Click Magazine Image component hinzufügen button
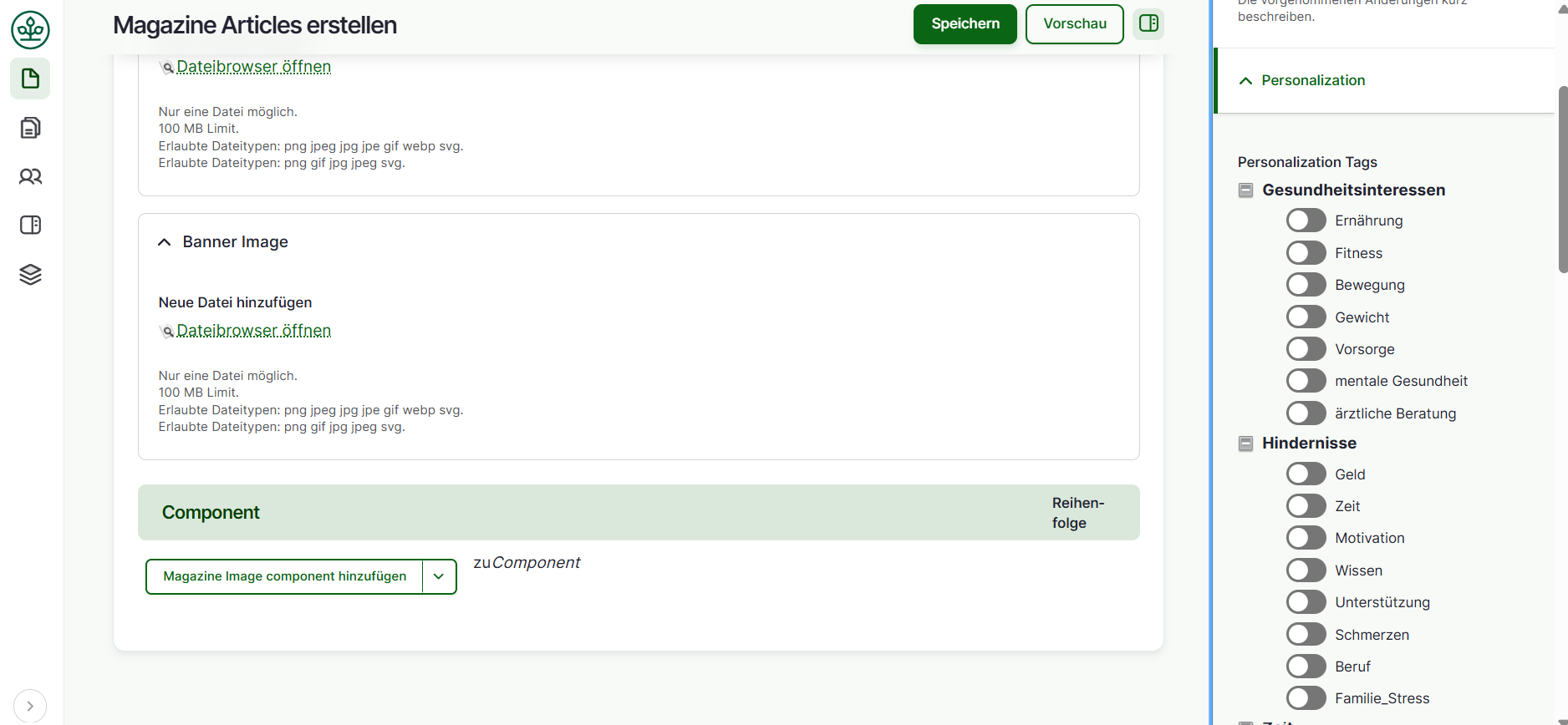 coord(284,576)
